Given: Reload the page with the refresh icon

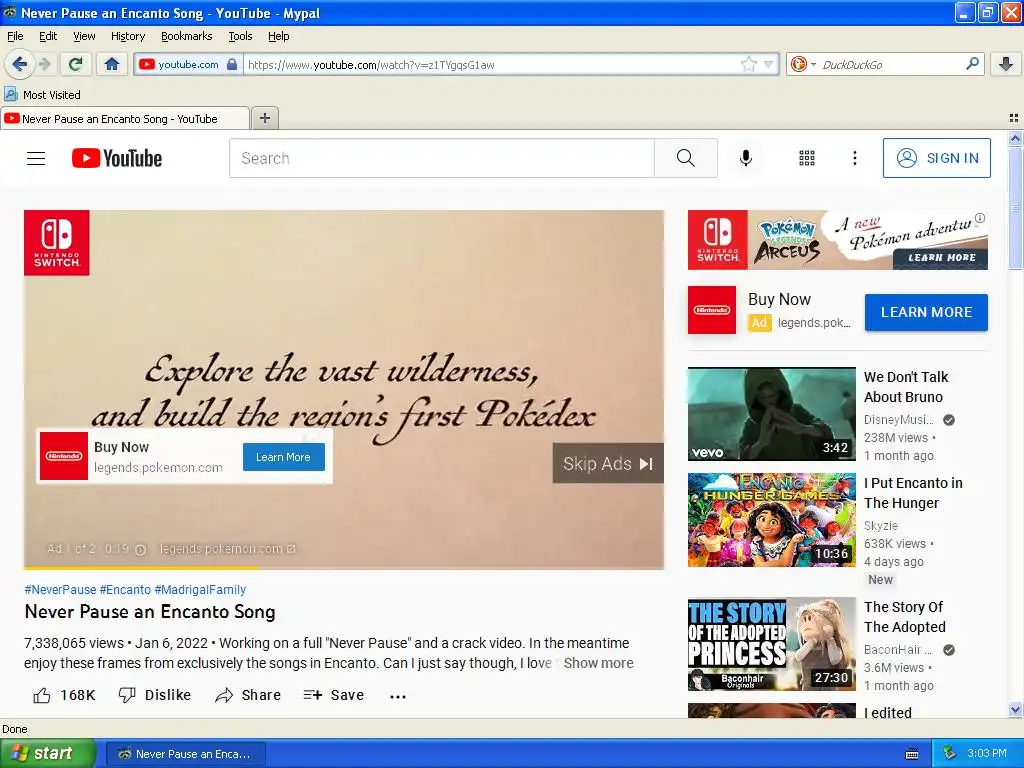Looking at the screenshot, I should [x=76, y=64].
